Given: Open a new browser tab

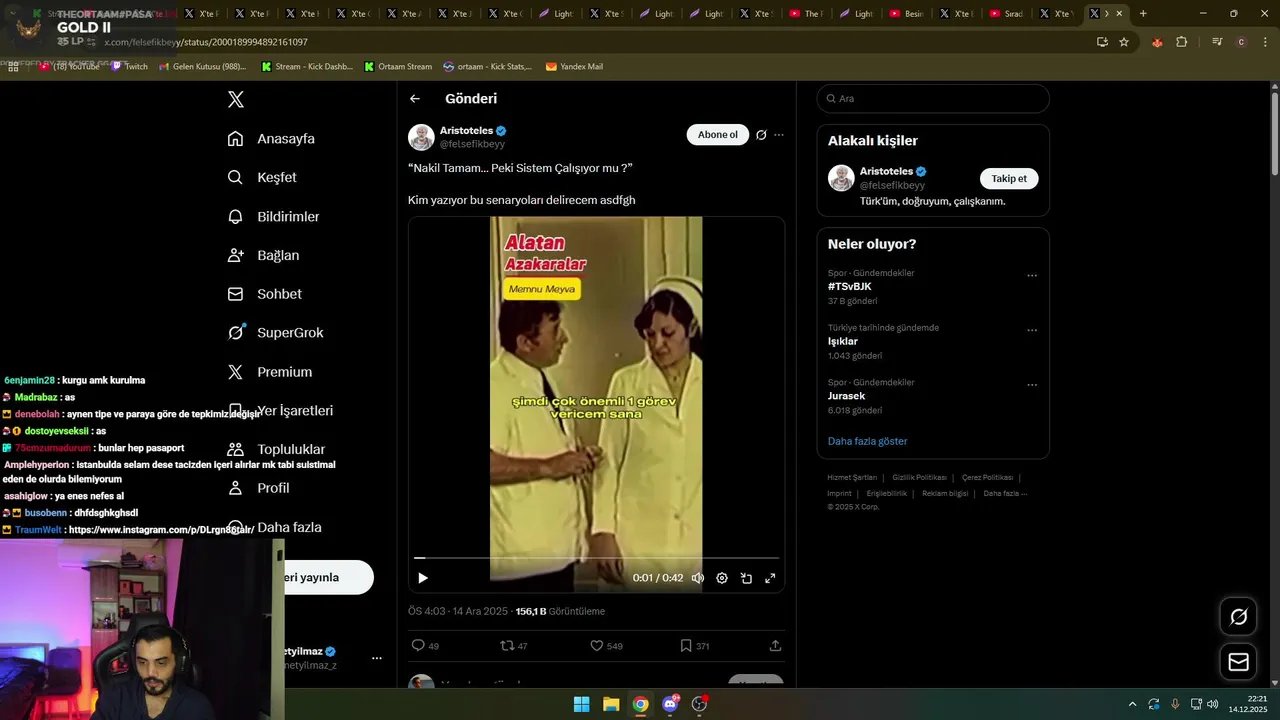Looking at the screenshot, I should click(x=1143, y=14).
